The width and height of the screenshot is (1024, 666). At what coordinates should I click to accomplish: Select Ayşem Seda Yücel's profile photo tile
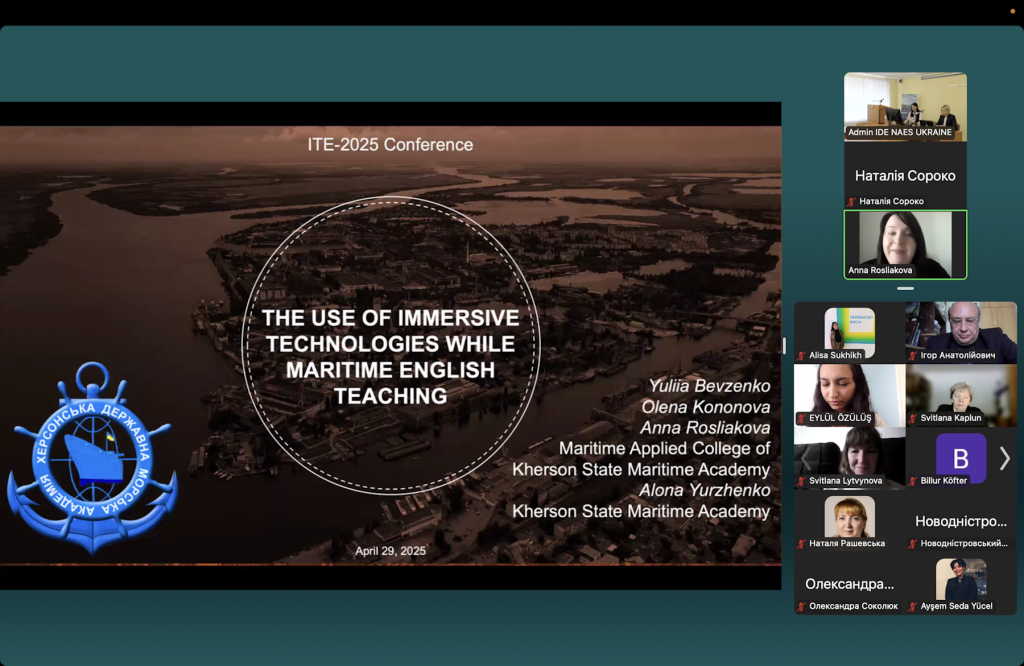pos(961,583)
